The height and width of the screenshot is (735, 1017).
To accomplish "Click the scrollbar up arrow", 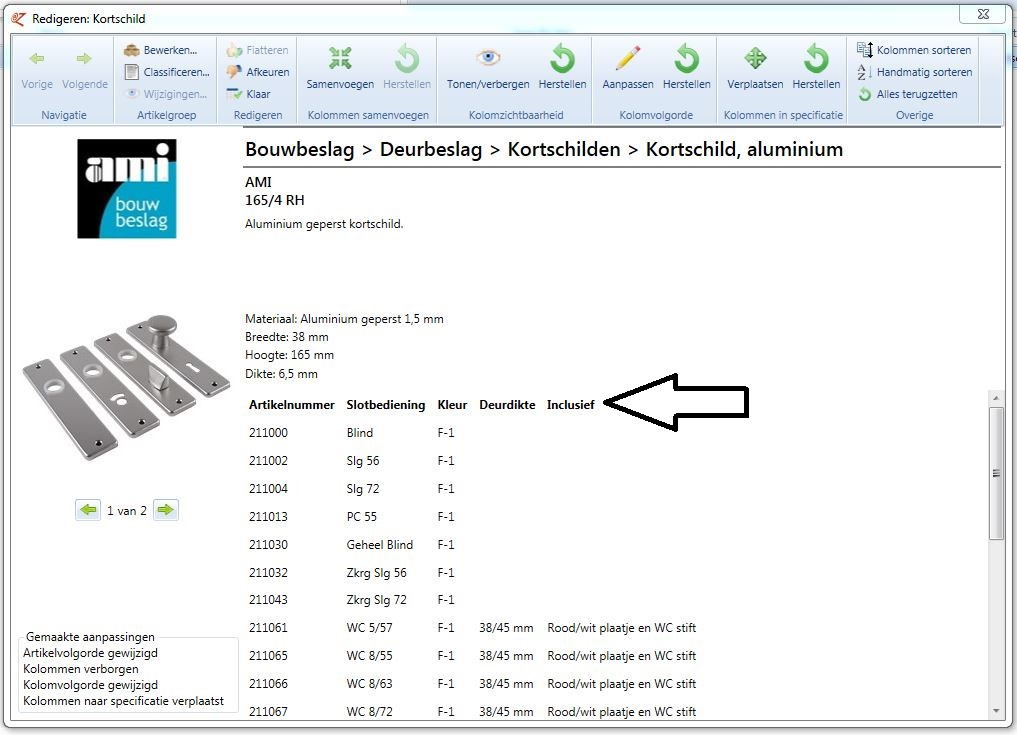I will coord(996,397).
